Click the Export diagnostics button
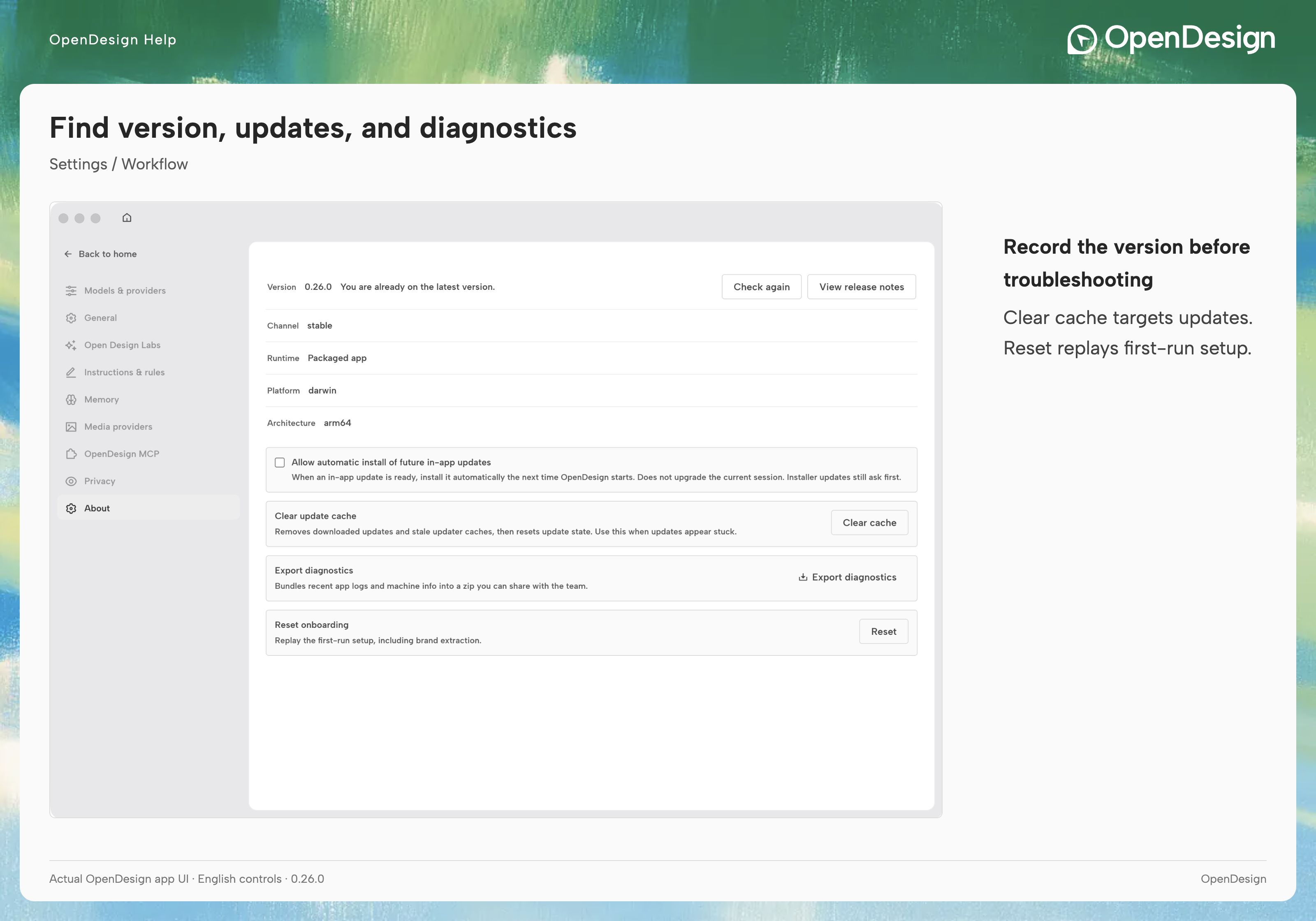This screenshot has height=921, width=1316. [x=847, y=577]
